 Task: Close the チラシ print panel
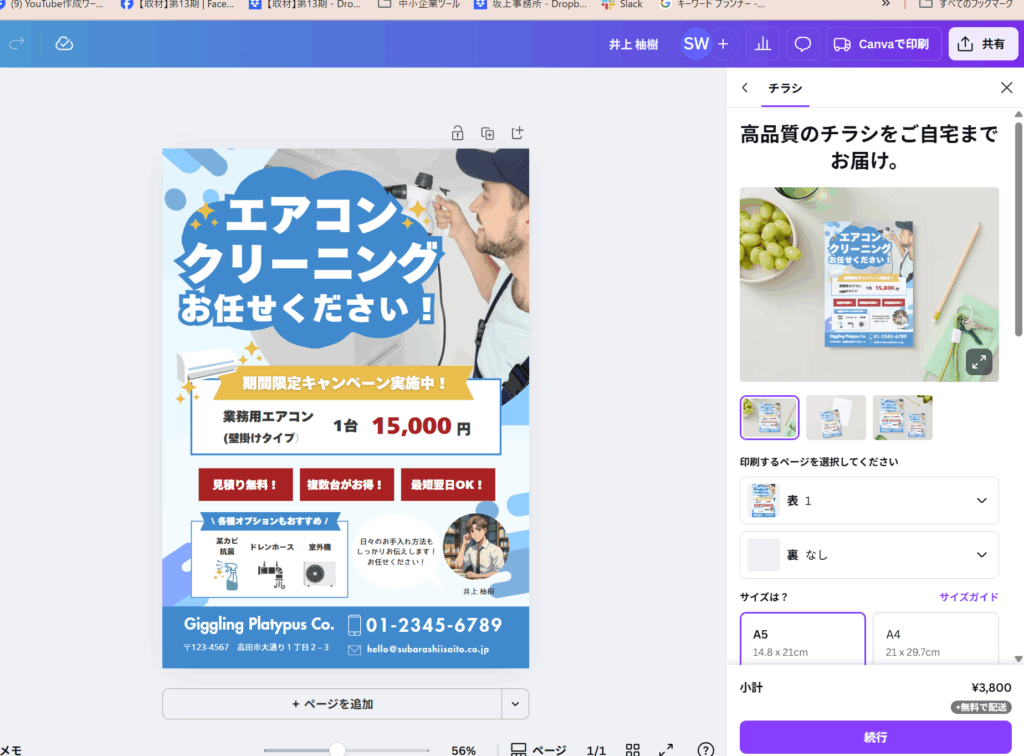coord(1006,87)
